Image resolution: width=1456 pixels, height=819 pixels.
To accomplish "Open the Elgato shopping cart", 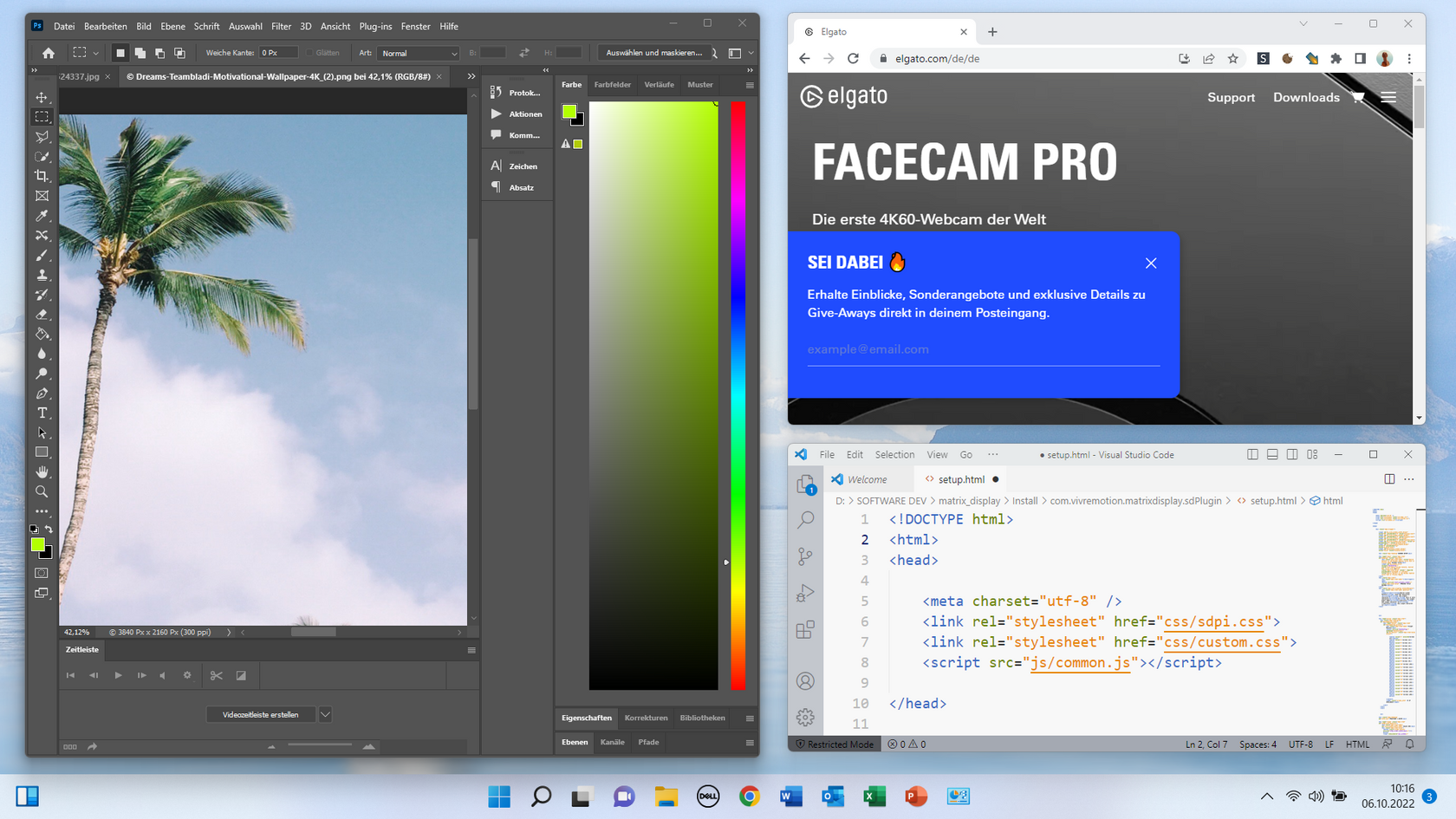I will click(x=1357, y=97).
